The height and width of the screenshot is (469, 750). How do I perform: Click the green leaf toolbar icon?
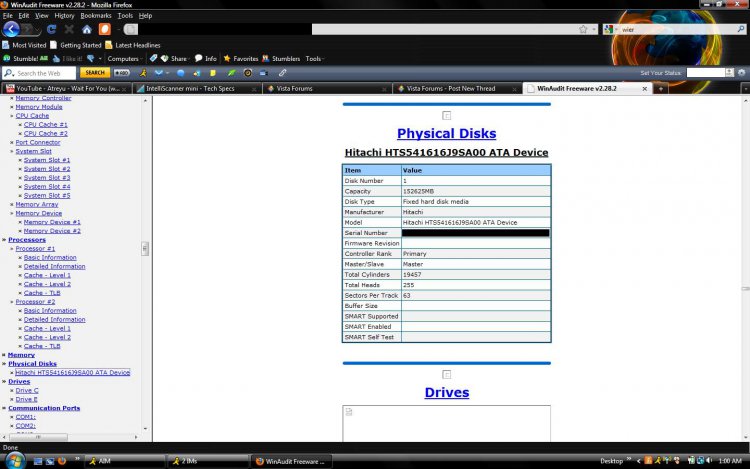coord(231,73)
